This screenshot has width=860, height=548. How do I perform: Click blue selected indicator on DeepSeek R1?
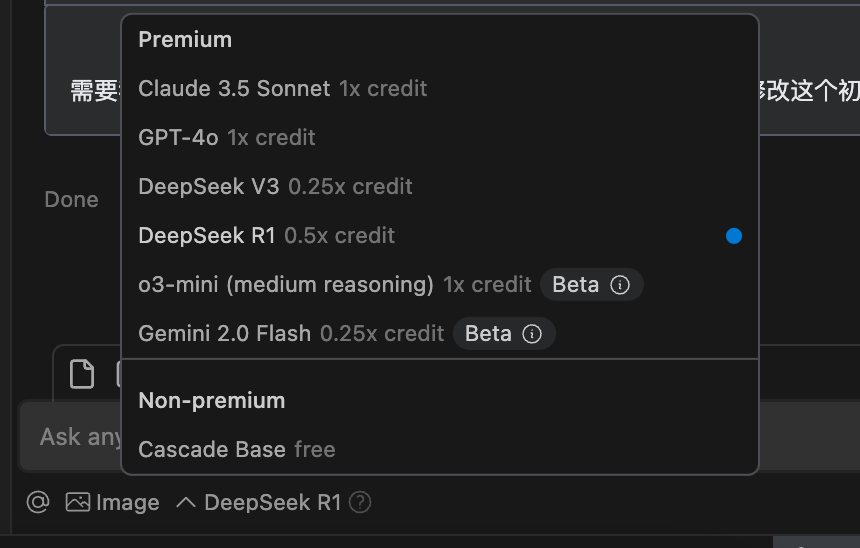point(733,235)
